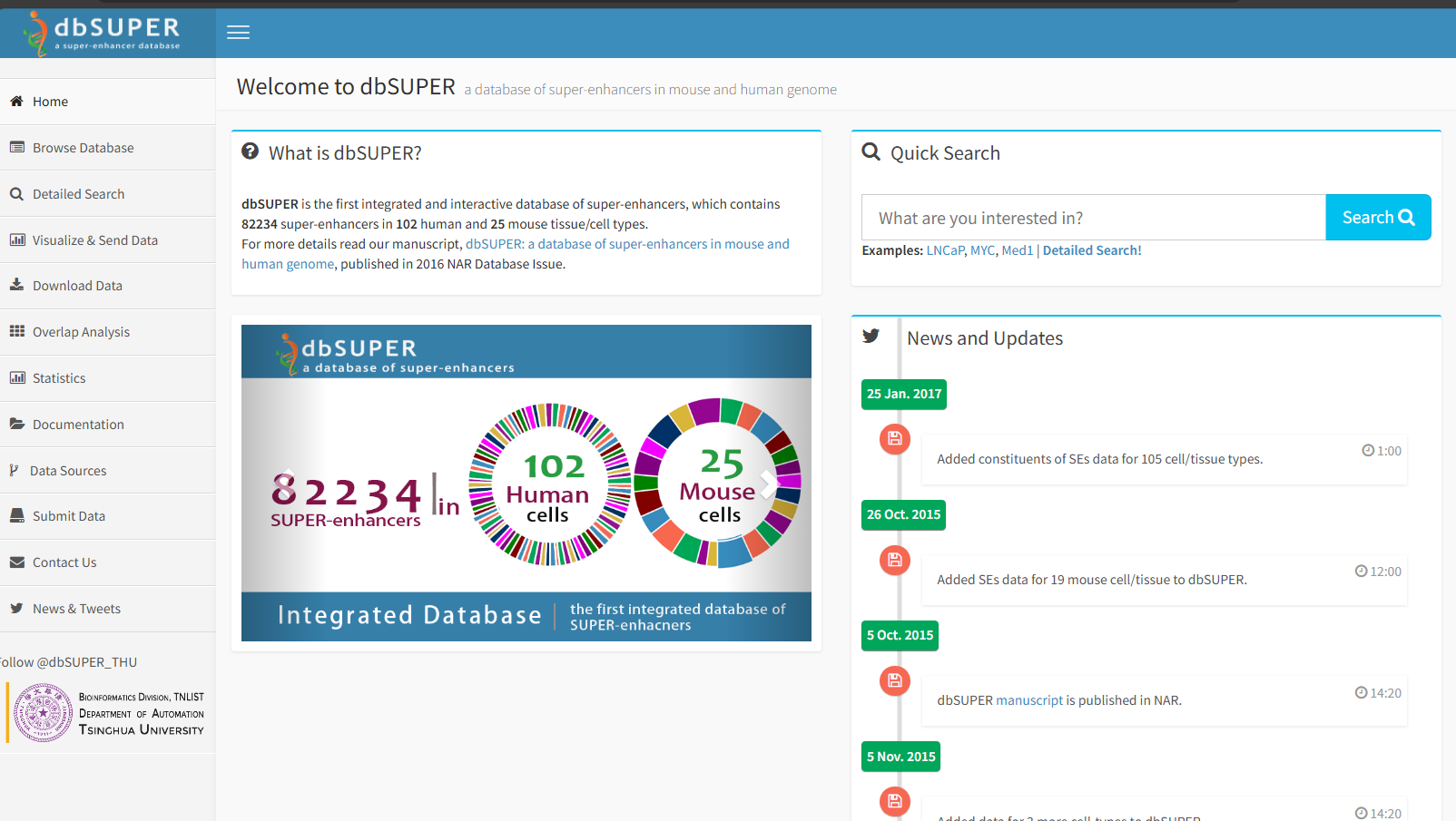This screenshot has height=821, width=1456.
Task: Click the Documentation folder icon
Action: pyautogui.click(x=16, y=424)
